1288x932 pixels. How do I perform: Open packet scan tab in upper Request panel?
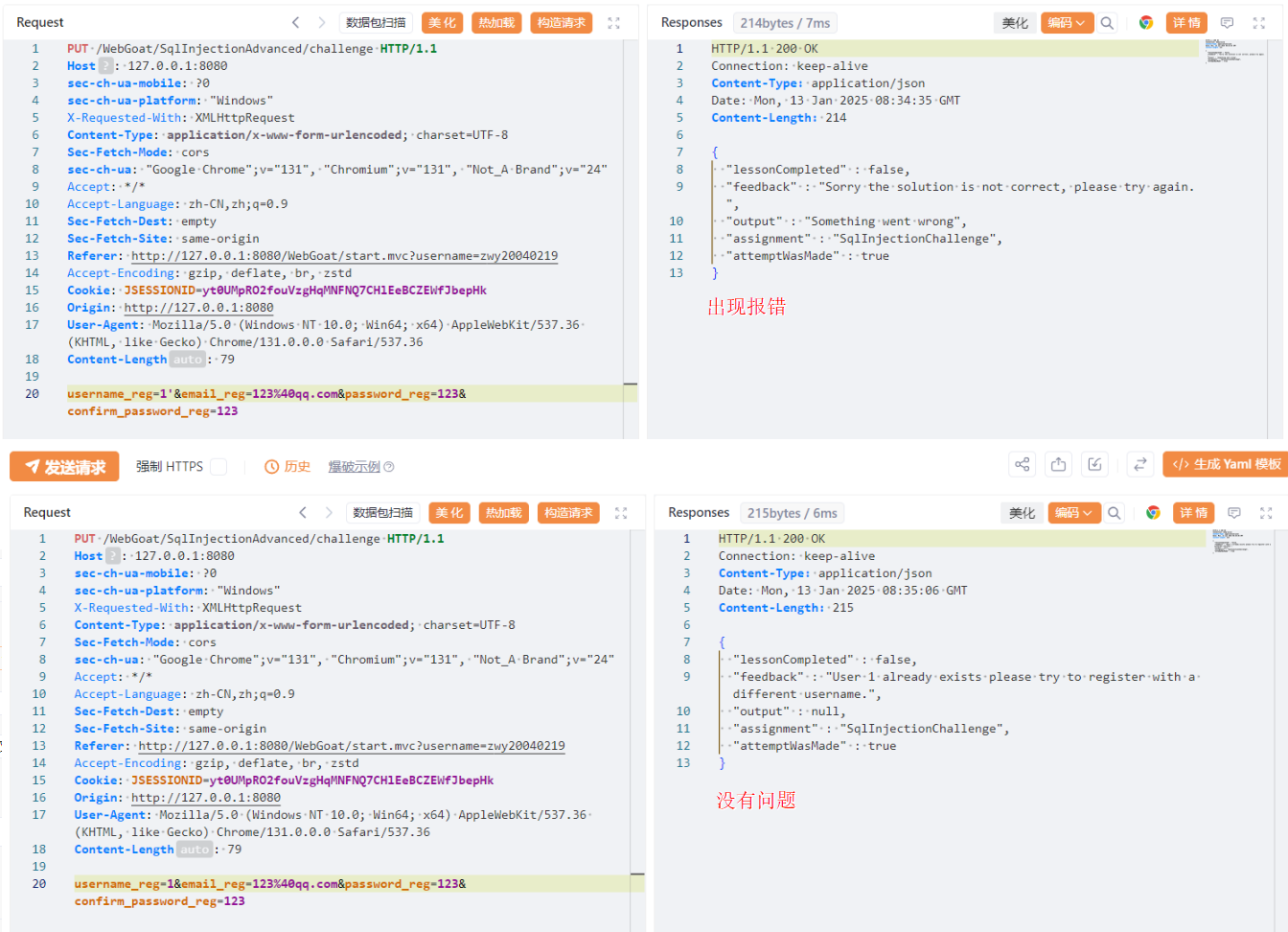point(376,23)
